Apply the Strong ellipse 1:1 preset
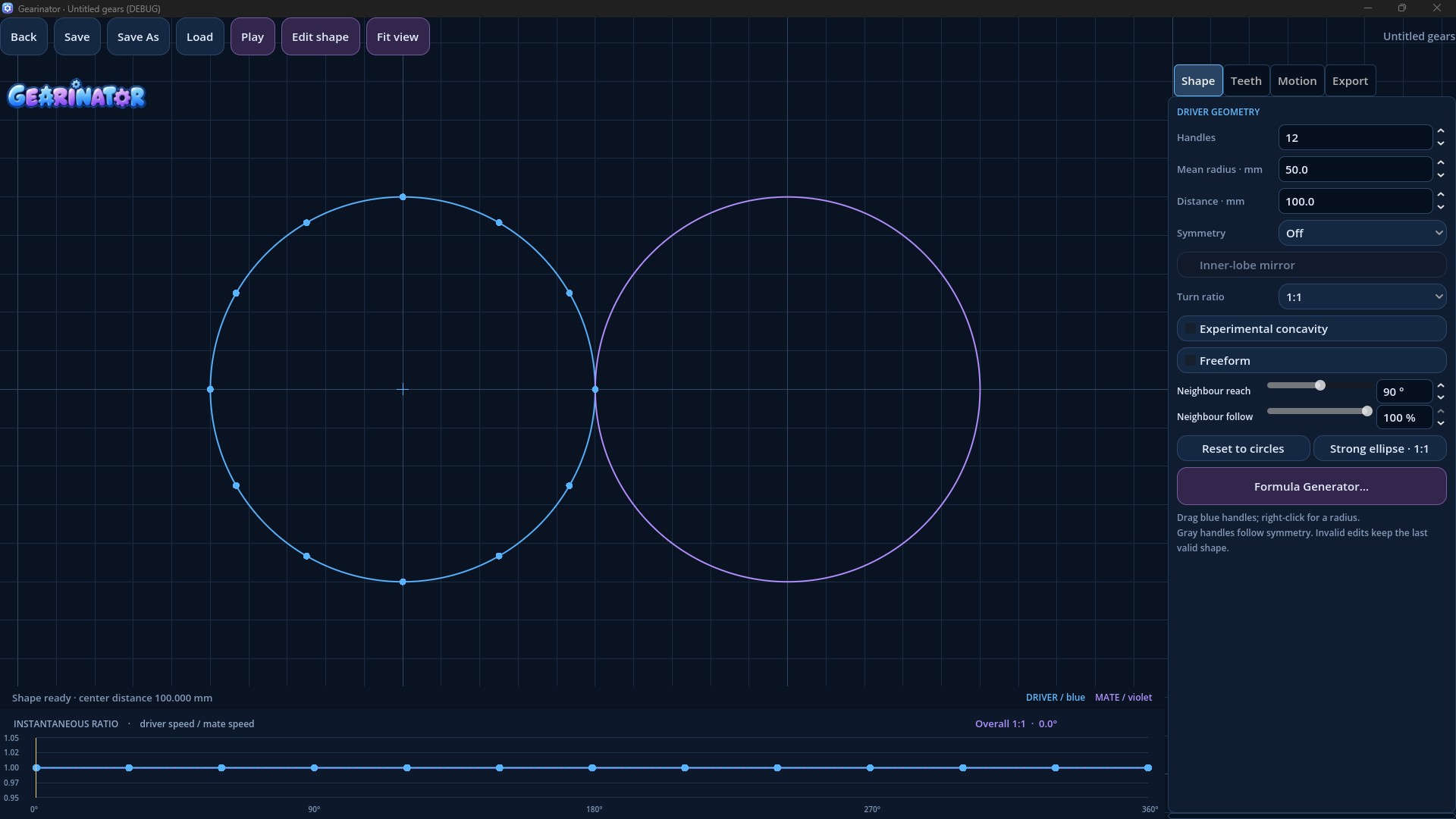1456x819 pixels. pos(1379,448)
